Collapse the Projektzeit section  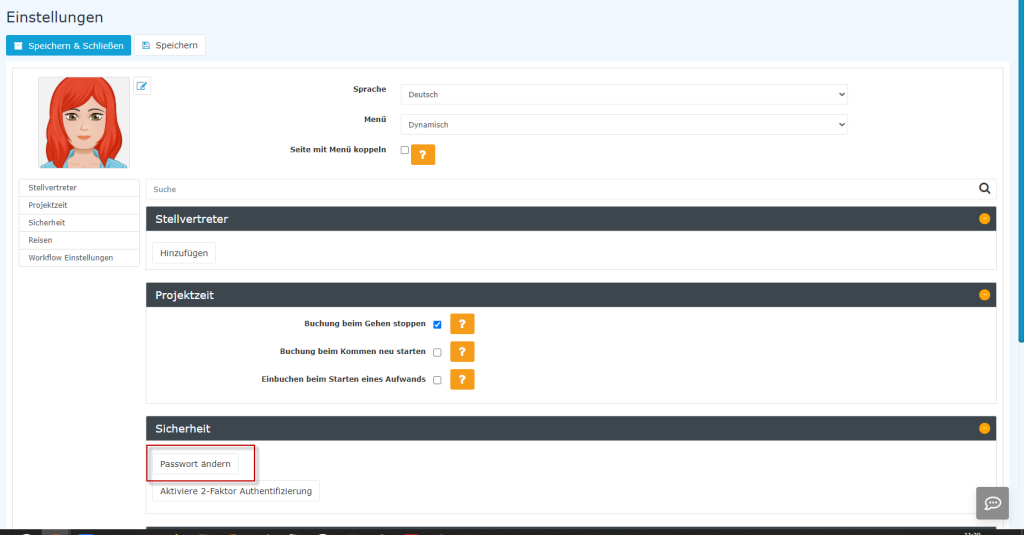[984, 295]
